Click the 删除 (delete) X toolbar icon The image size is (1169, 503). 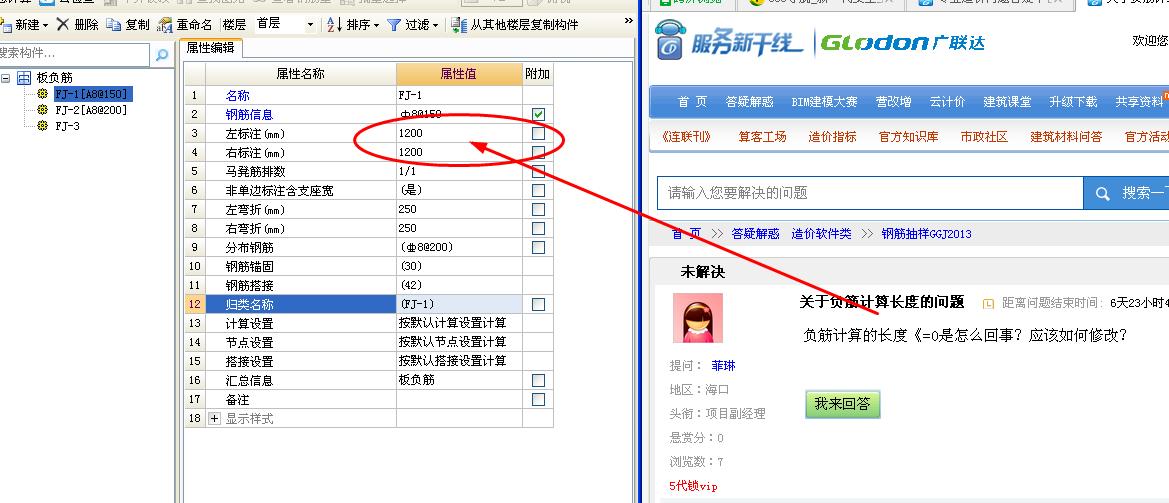coord(63,25)
